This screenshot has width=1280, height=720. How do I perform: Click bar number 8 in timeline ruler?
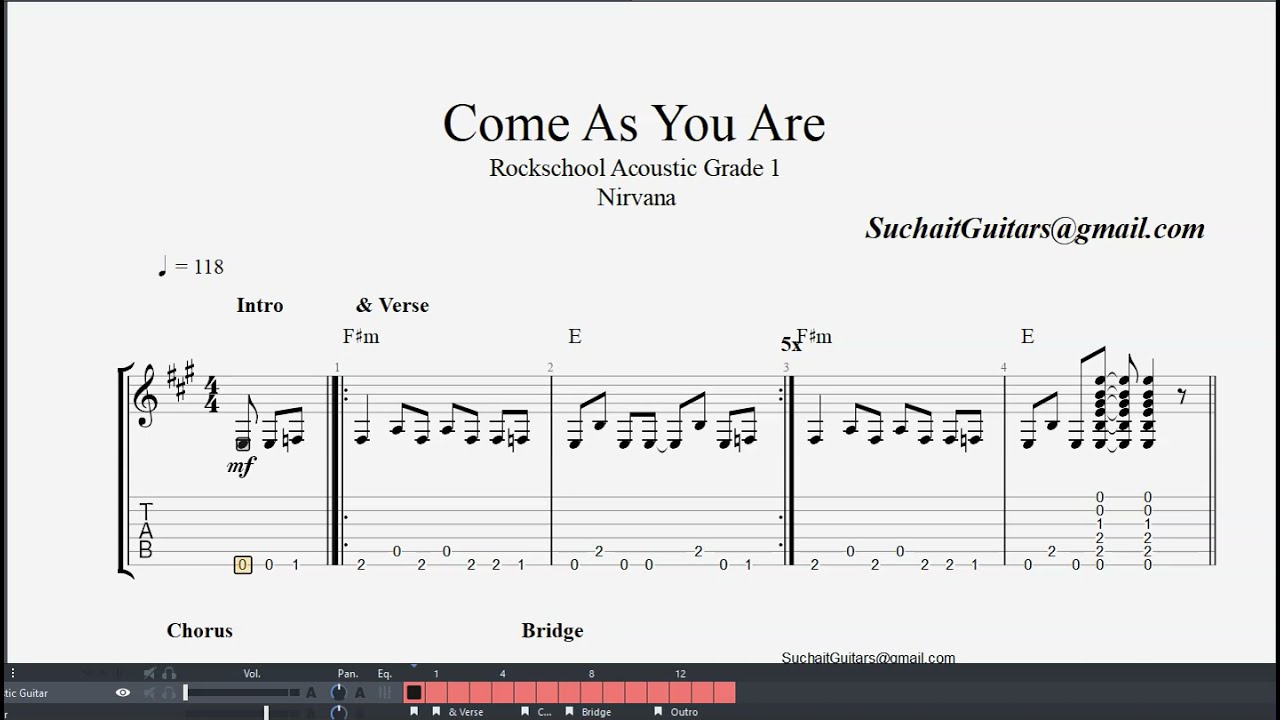(591, 674)
